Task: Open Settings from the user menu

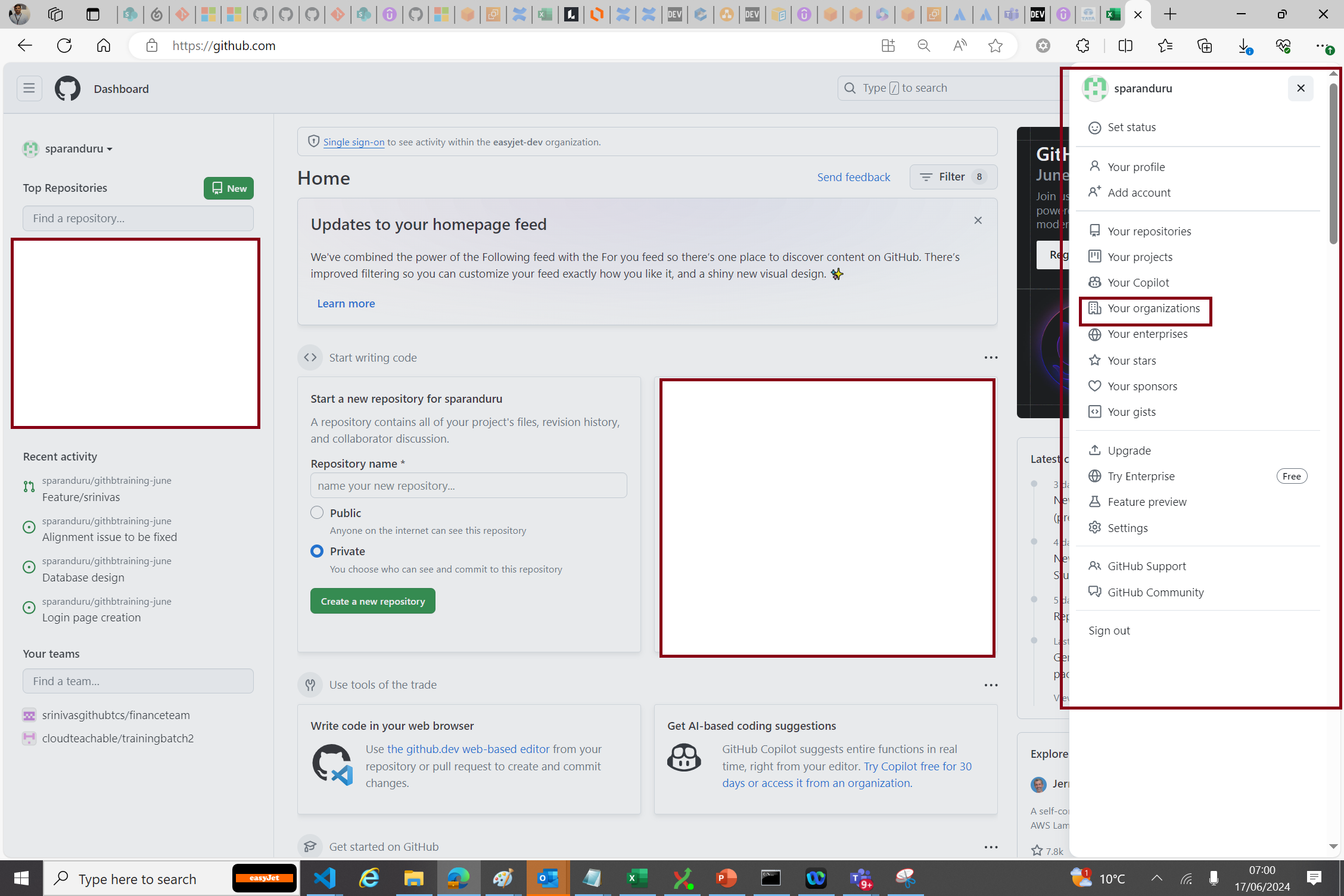Action: click(x=1127, y=528)
